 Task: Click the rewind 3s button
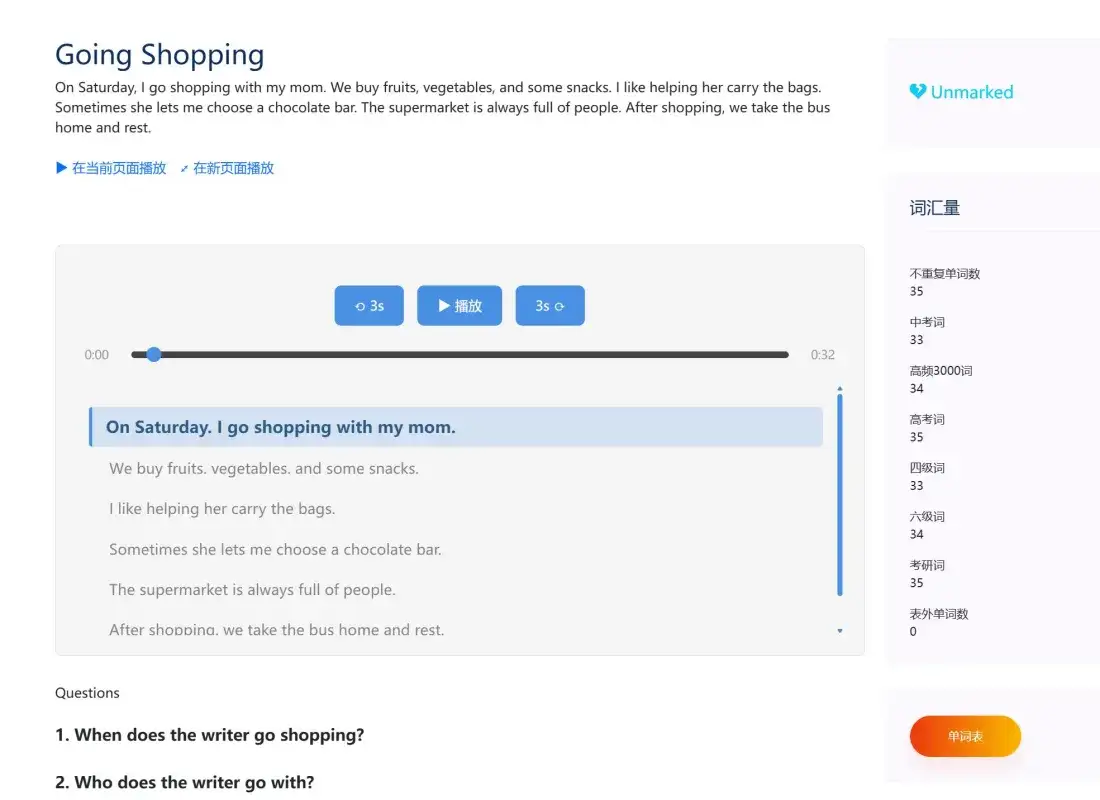[369, 306]
